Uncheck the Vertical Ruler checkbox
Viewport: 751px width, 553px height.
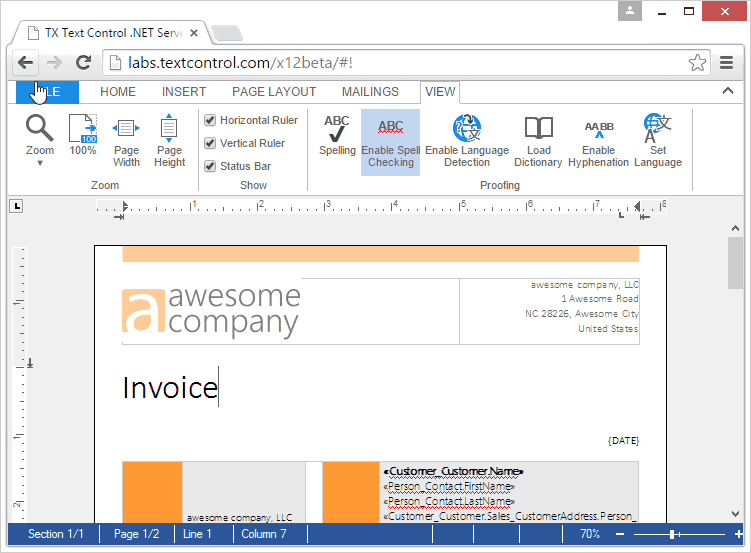tap(210, 143)
